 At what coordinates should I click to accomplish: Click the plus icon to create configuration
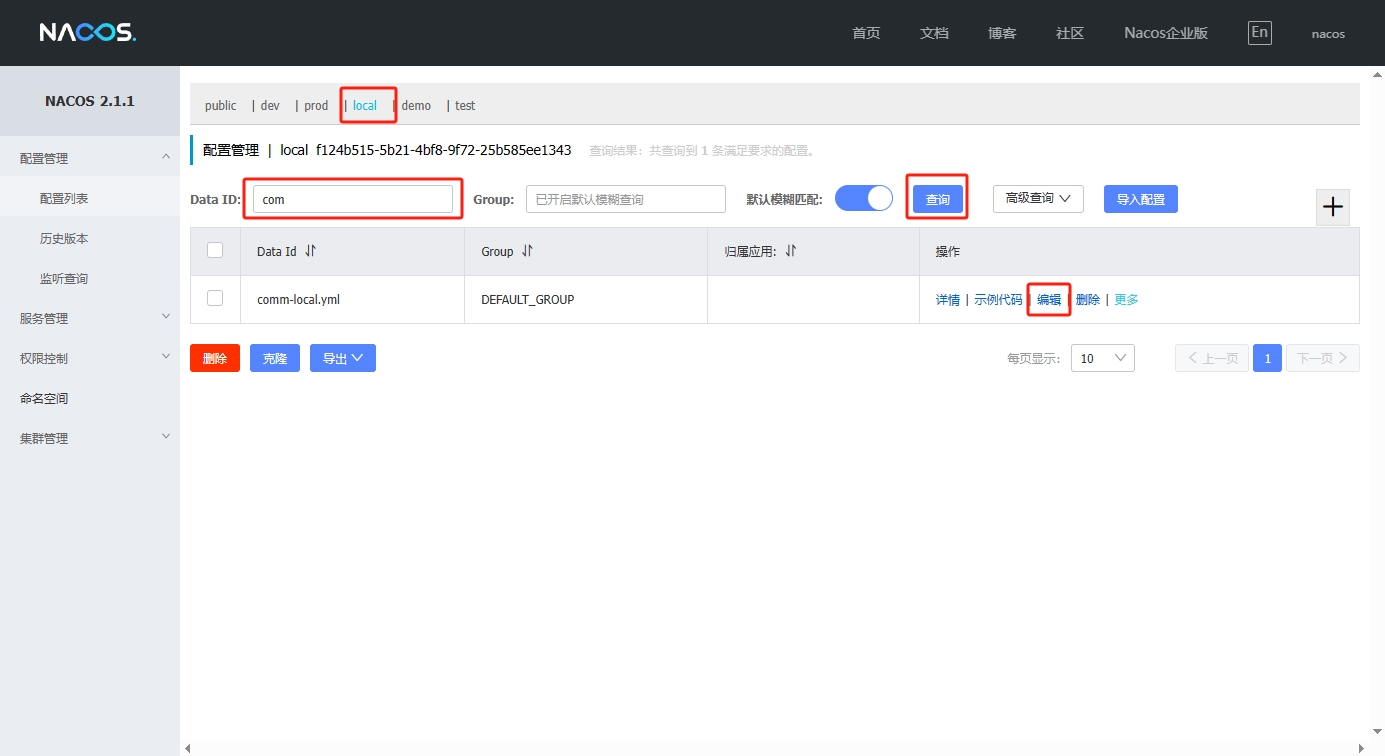point(1333,207)
